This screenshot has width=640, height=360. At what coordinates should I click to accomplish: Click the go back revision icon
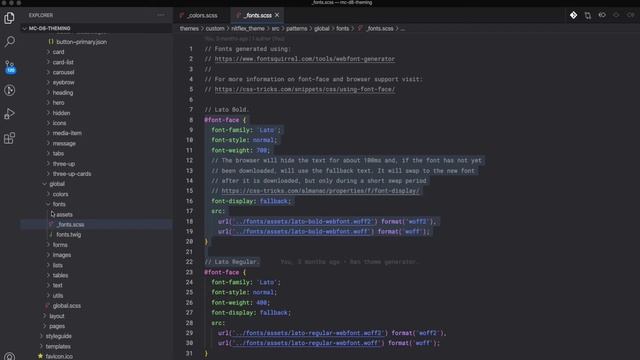[x=602, y=15]
